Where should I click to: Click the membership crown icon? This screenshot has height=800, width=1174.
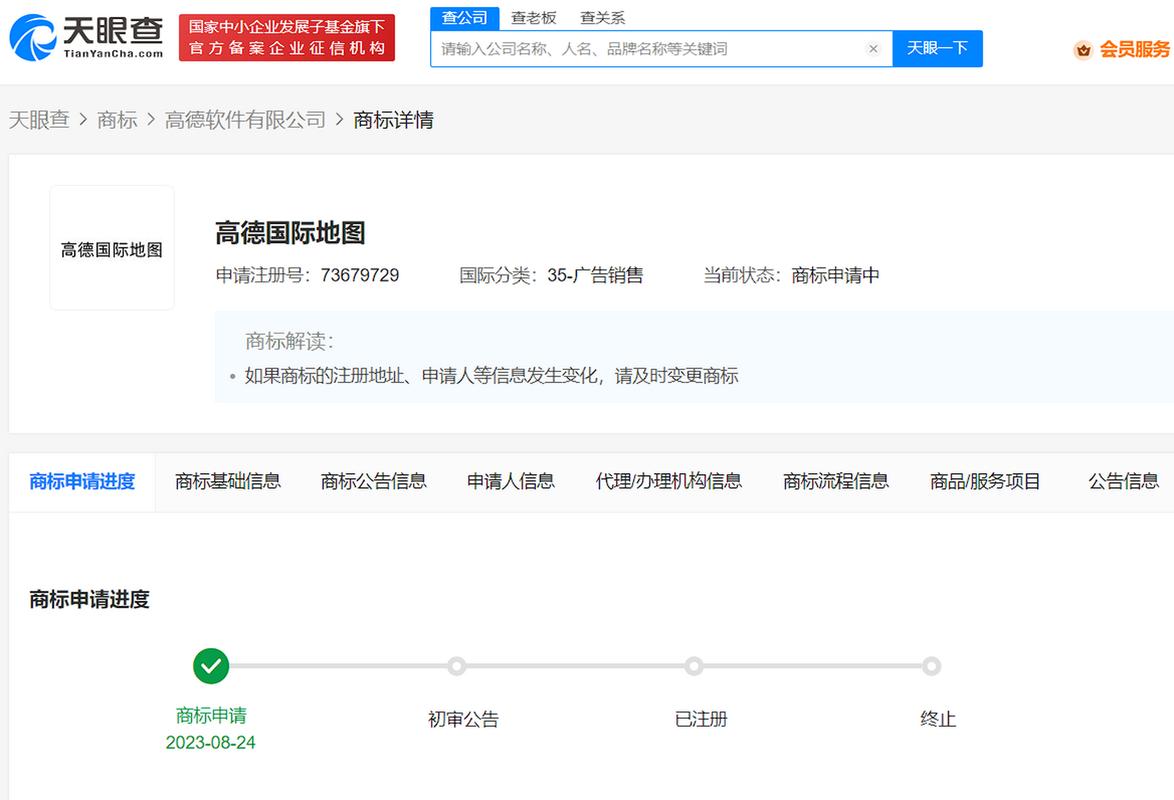coord(1083,49)
